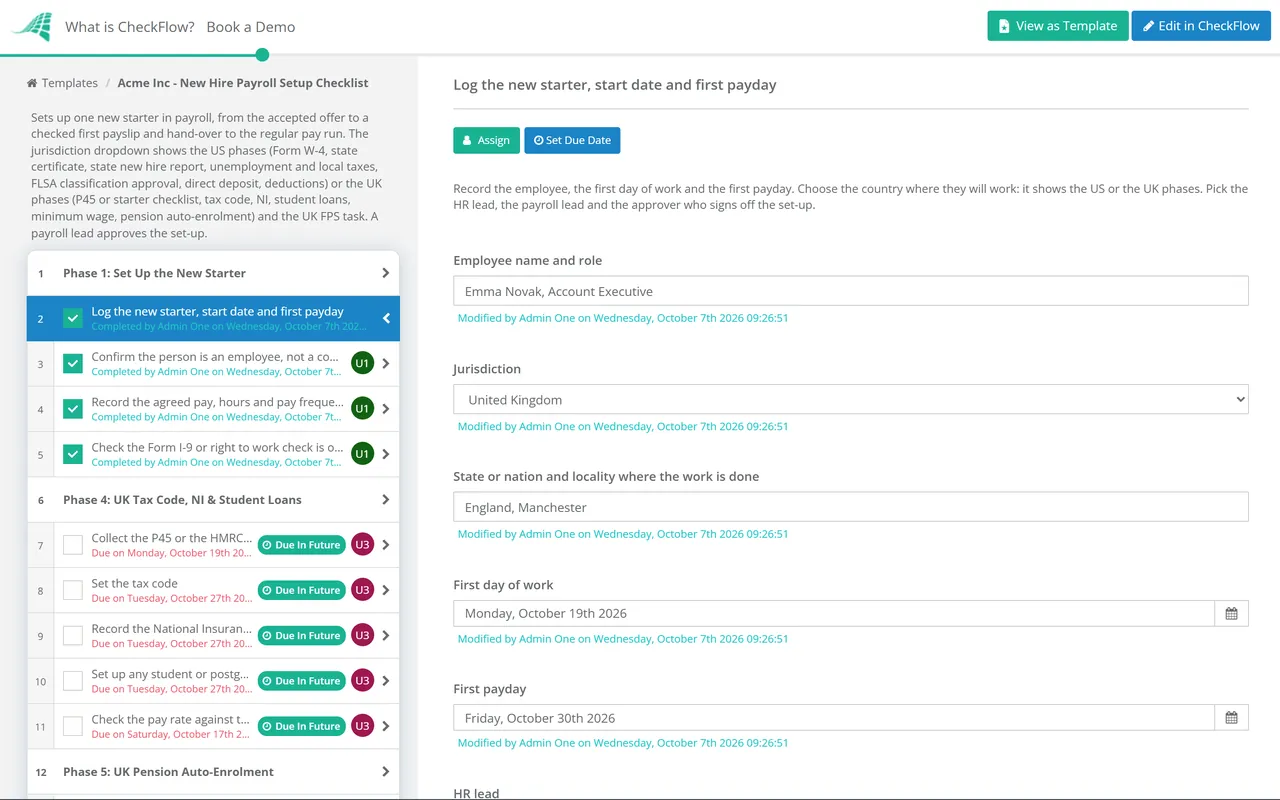Viewport: 1280px width, 800px height.
Task: Click the First payday date field
Action: coord(834,718)
